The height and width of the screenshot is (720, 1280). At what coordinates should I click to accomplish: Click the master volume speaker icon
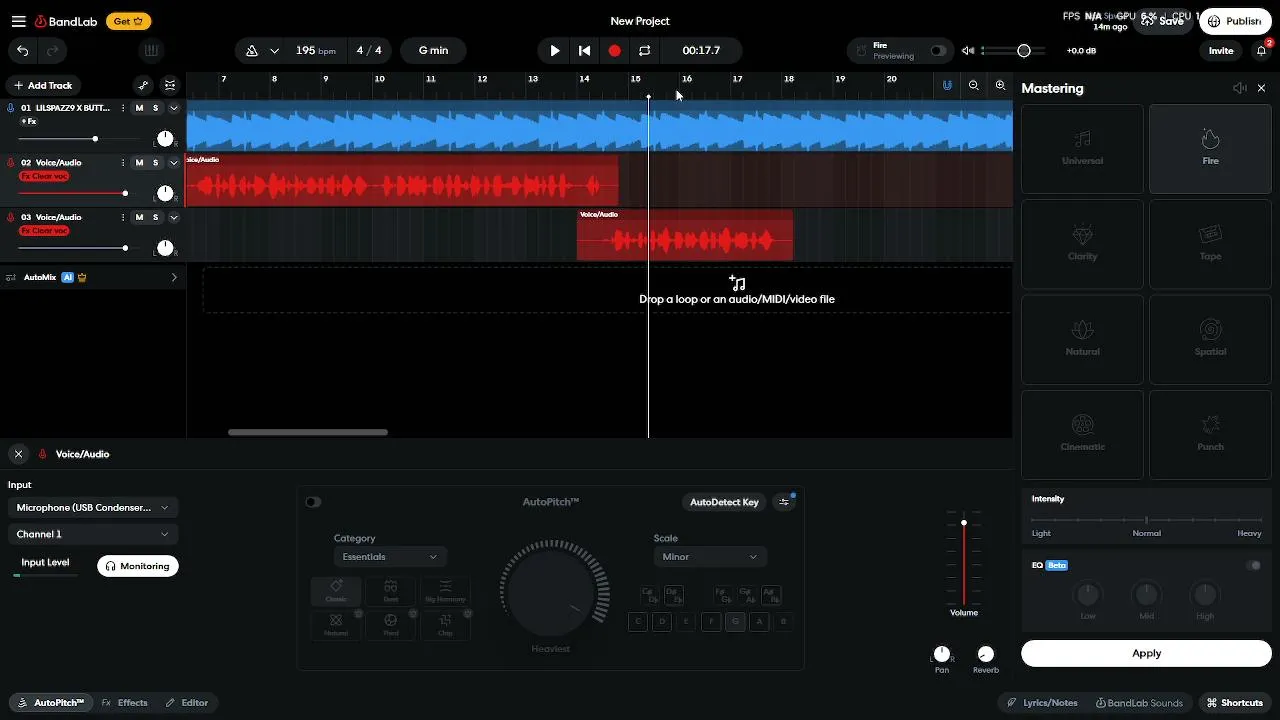968,51
